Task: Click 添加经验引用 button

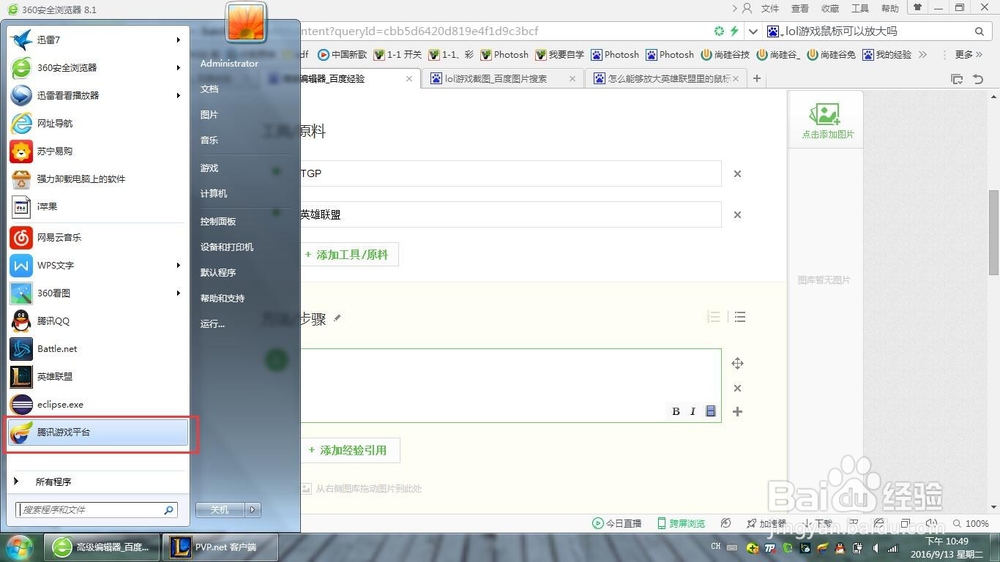Action: coord(348,450)
